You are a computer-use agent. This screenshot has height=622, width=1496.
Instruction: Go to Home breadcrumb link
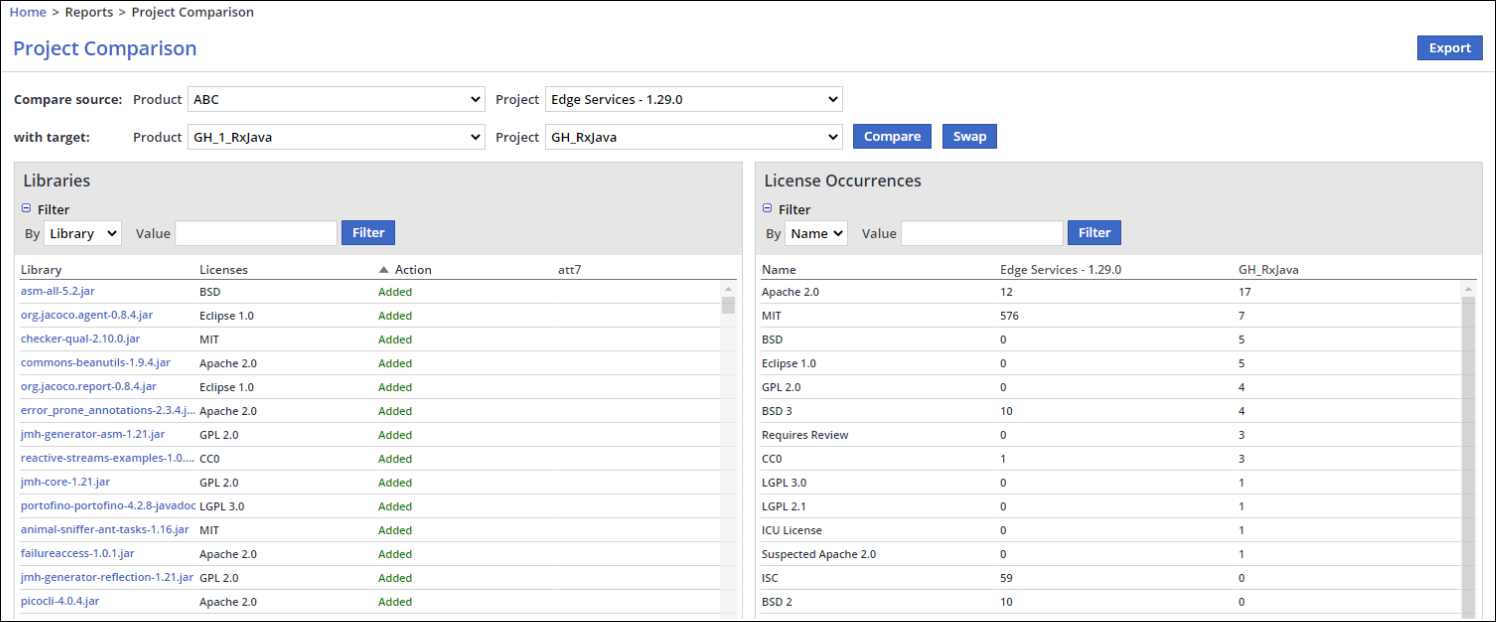tap(28, 12)
